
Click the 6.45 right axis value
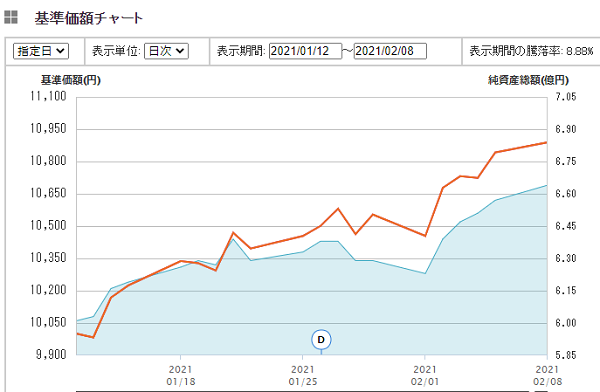[x=566, y=226]
